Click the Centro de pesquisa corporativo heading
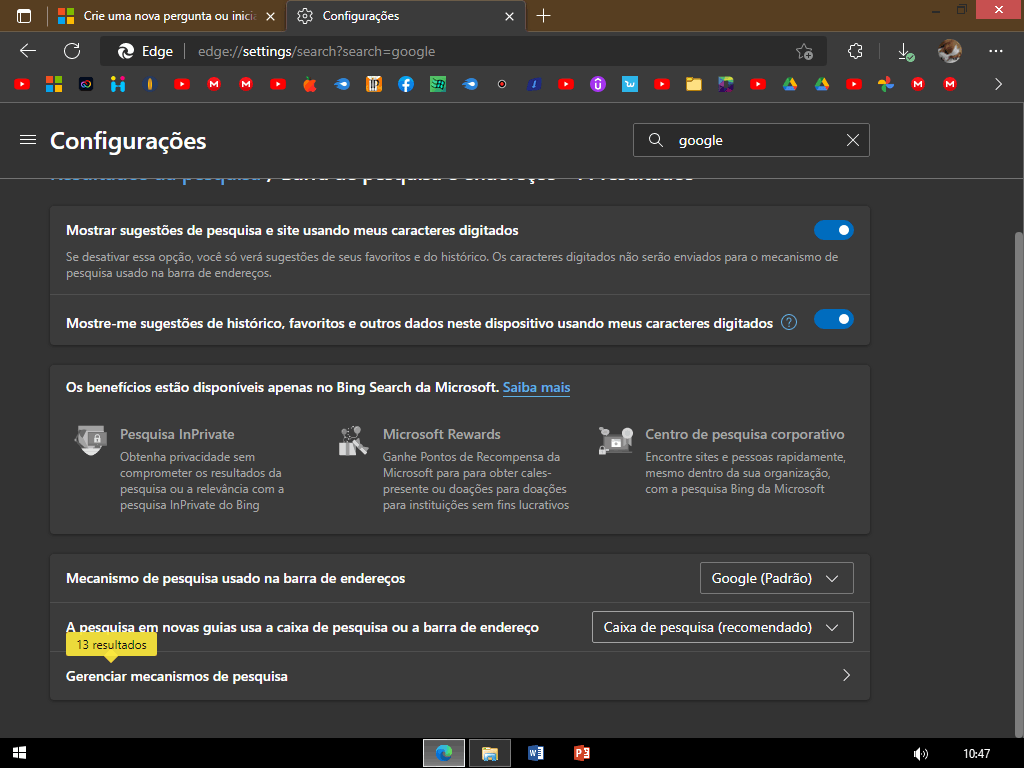Screen dimensions: 1024x768 [744, 434]
